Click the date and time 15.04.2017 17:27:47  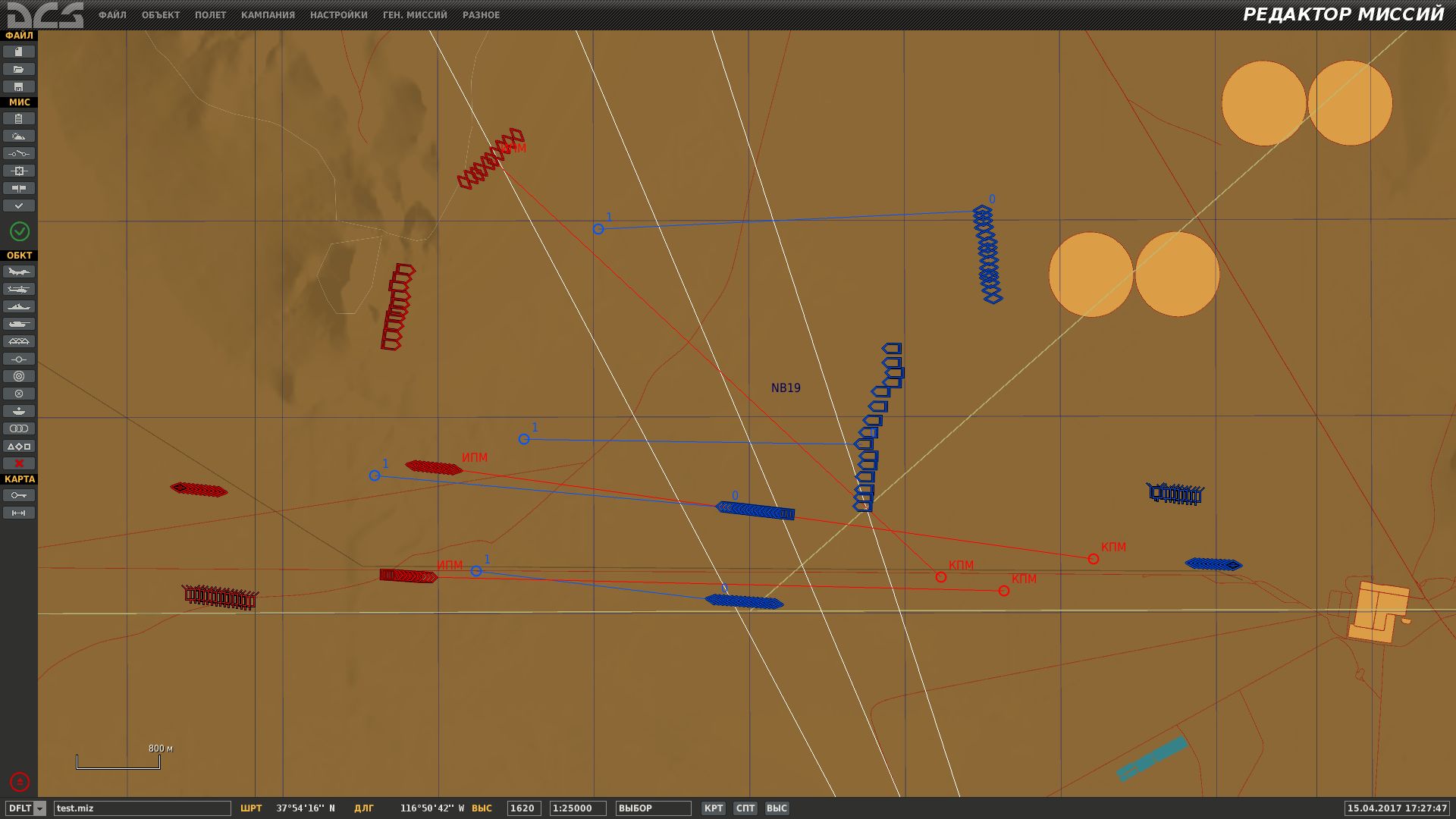pos(1398,808)
